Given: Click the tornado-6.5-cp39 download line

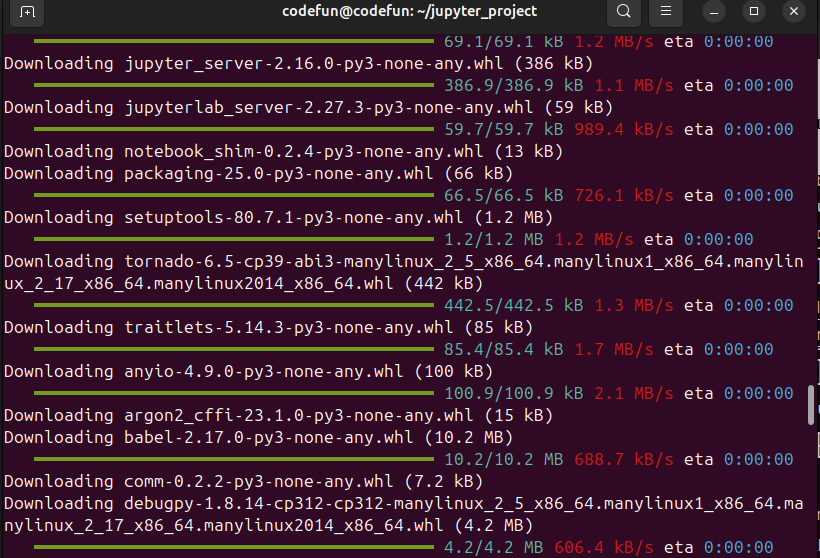Looking at the screenshot, I should (x=404, y=272).
